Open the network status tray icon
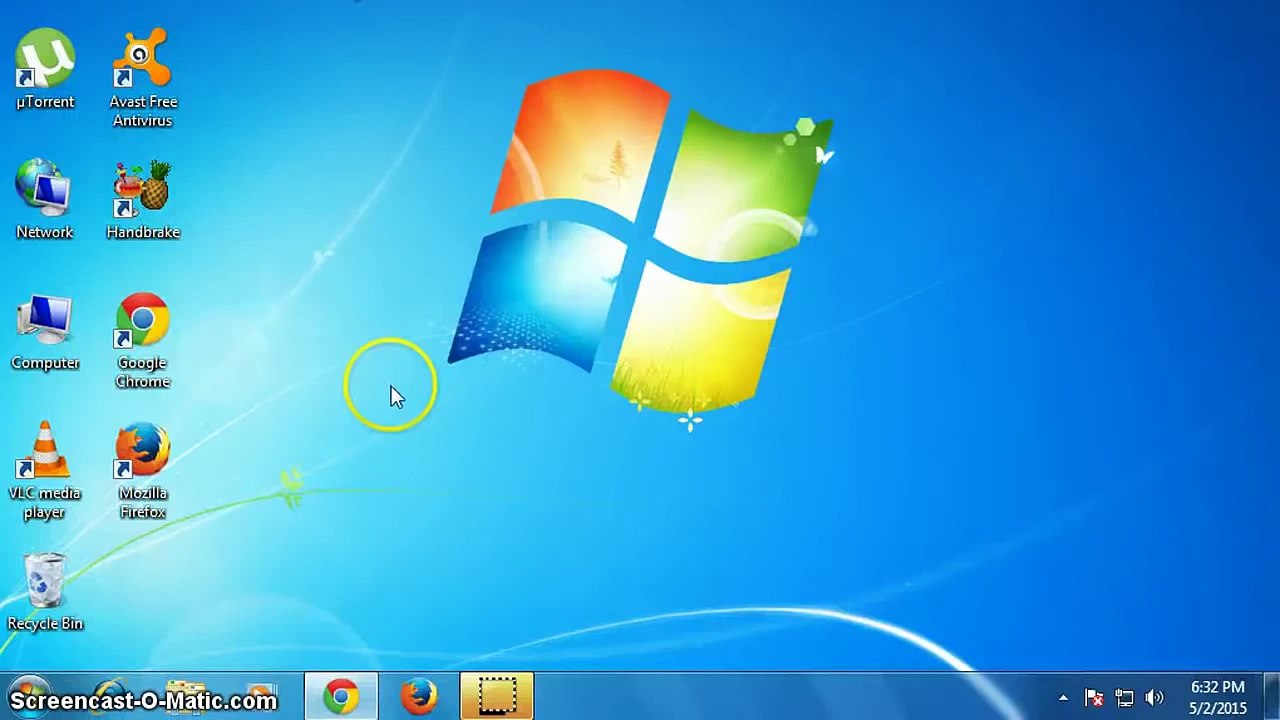 click(1124, 697)
